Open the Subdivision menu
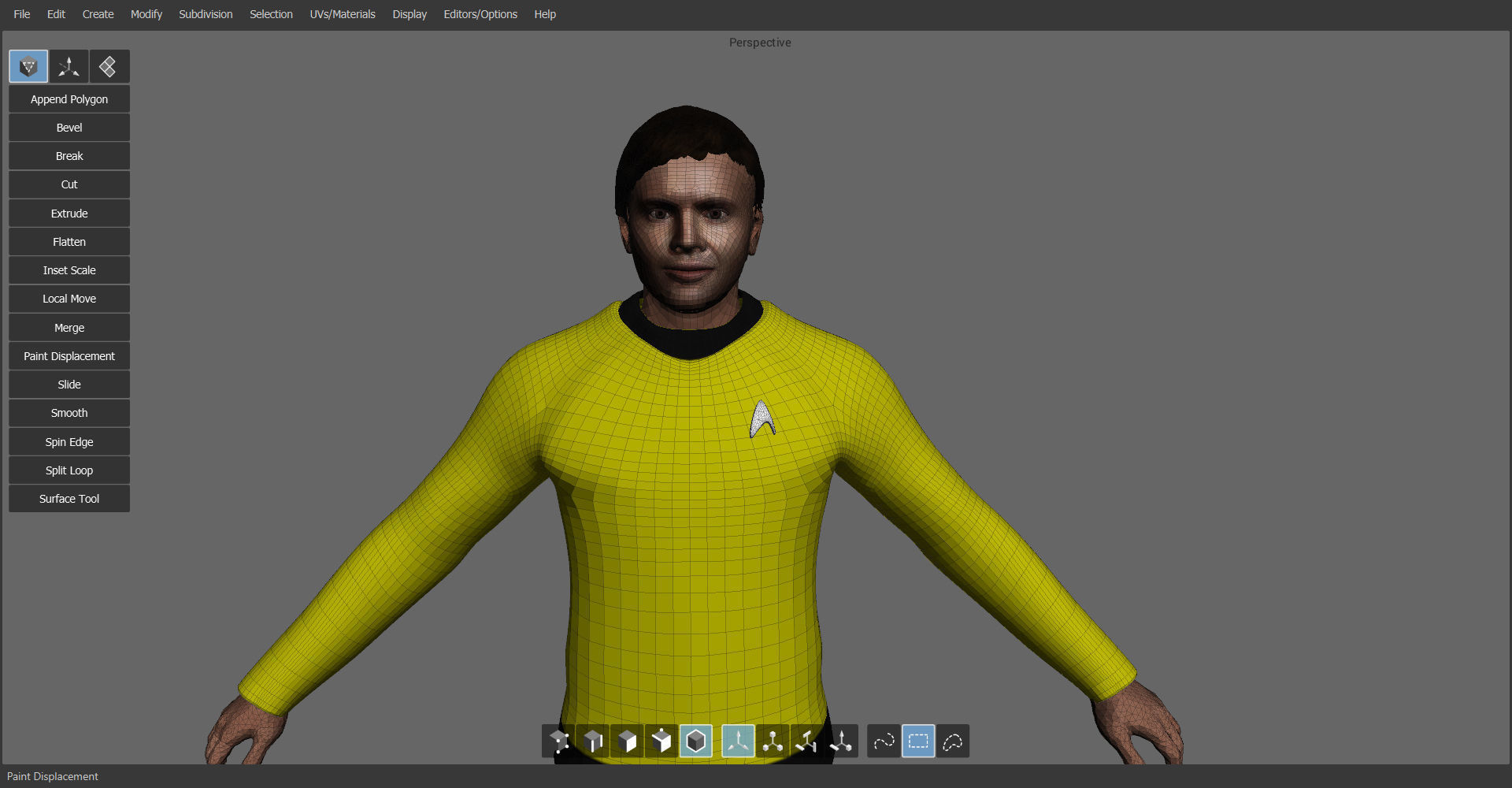Viewport: 1512px width, 788px height. pos(206,14)
